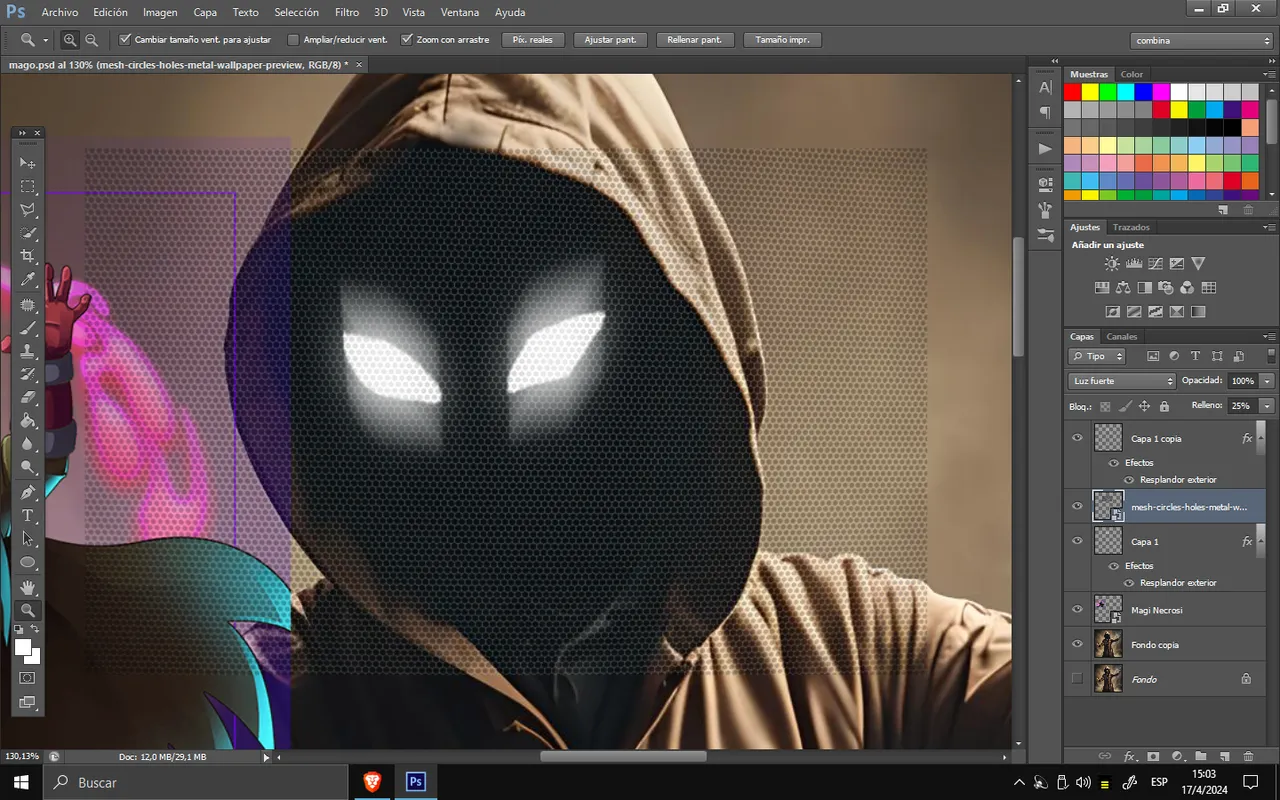Viewport: 1280px width, 800px height.
Task: Open the Brave browser from taskbar
Action: [x=372, y=782]
